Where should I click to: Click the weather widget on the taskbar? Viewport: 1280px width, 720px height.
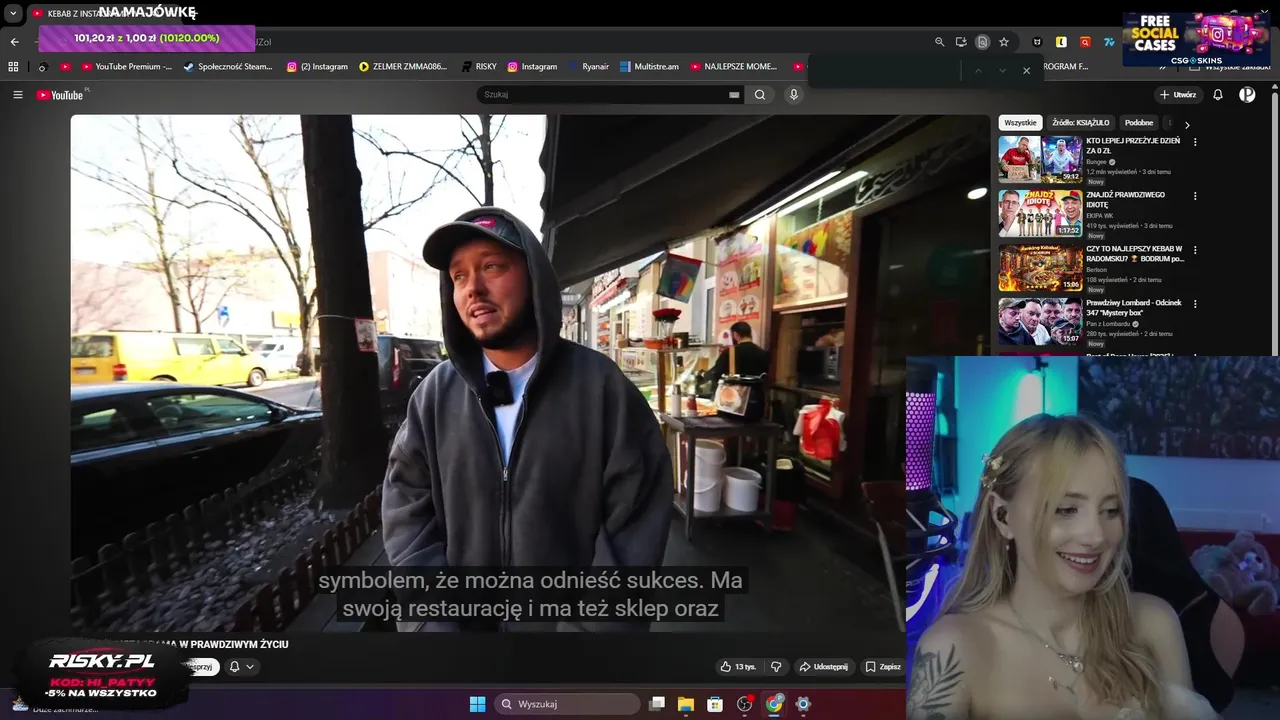pos(55,704)
